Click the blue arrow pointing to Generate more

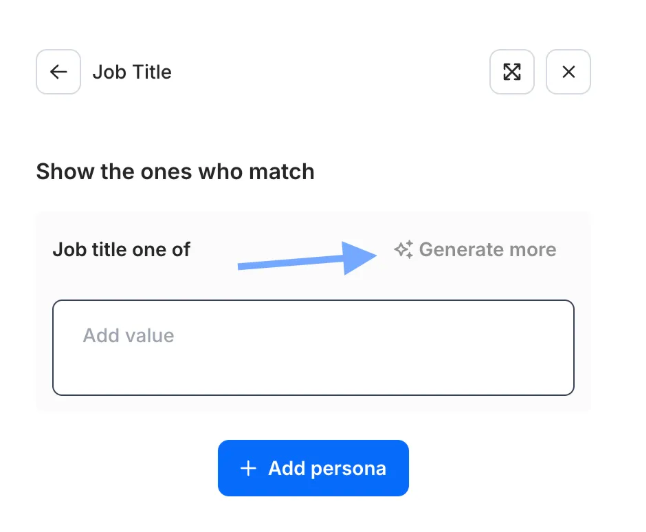pyautogui.click(x=307, y=258)
